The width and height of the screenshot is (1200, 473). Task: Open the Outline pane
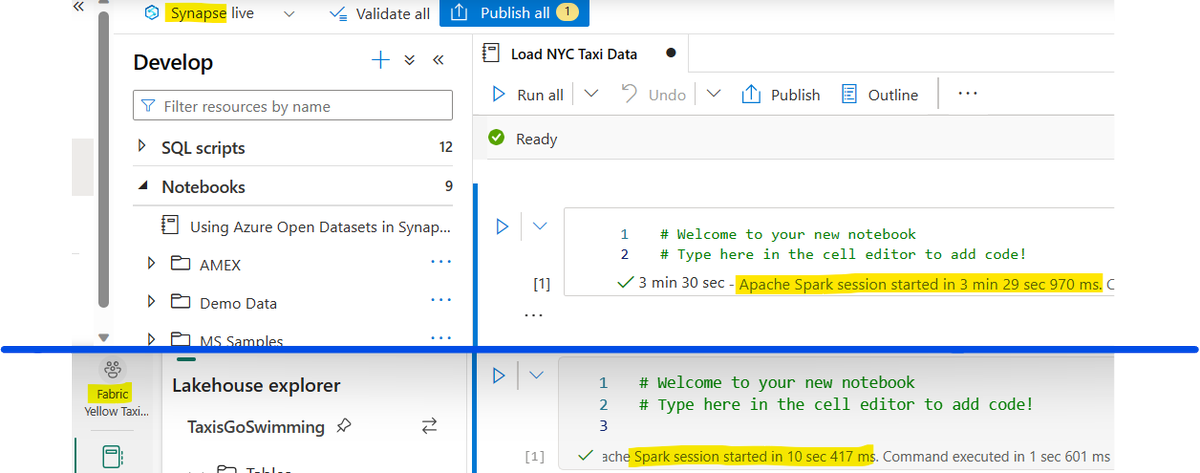click(880, 95)
